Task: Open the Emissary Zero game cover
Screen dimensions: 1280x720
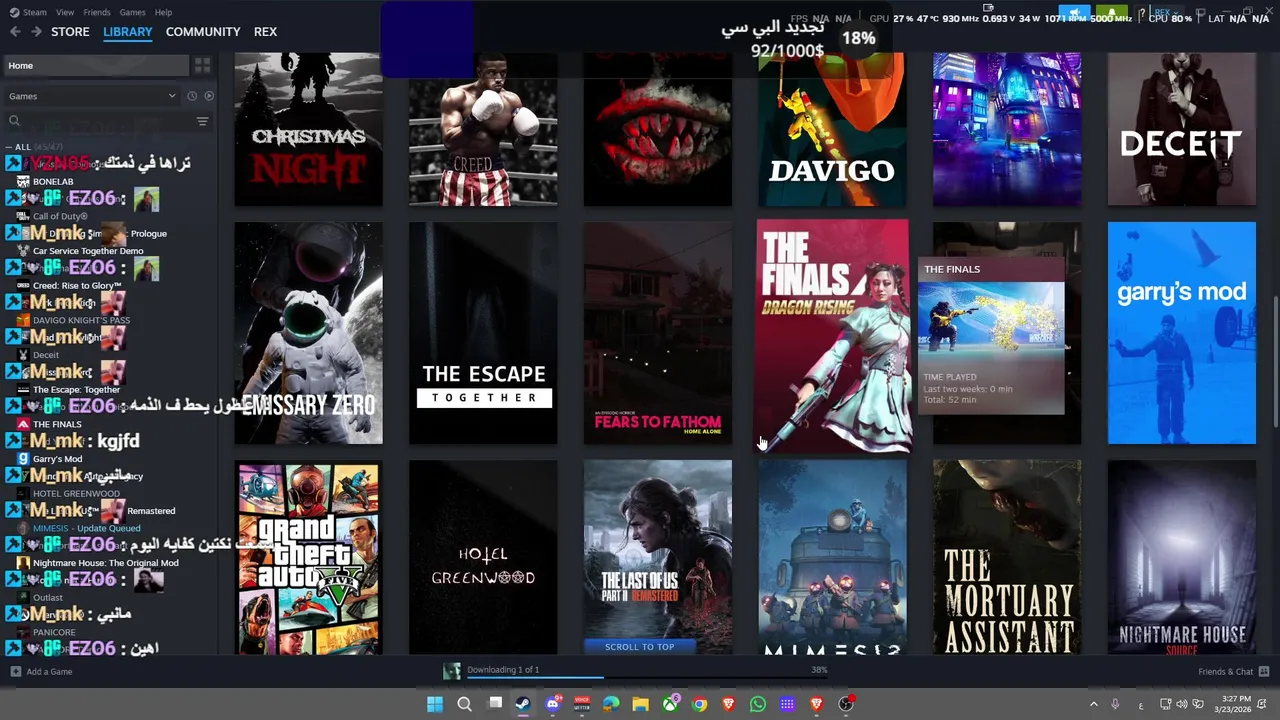Action: (x=308, y=333)
